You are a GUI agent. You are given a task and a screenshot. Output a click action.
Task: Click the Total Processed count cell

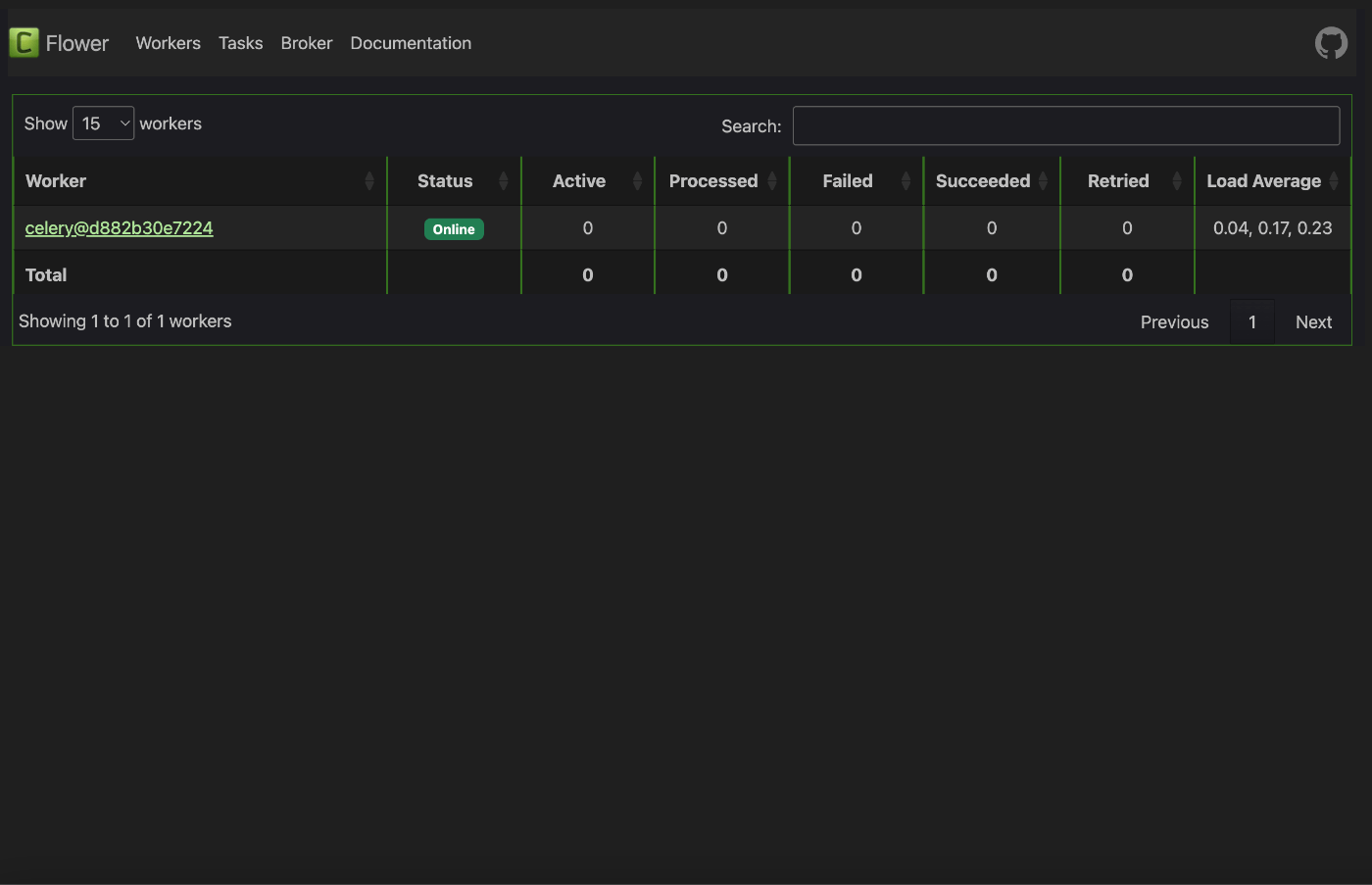point(722,275)
